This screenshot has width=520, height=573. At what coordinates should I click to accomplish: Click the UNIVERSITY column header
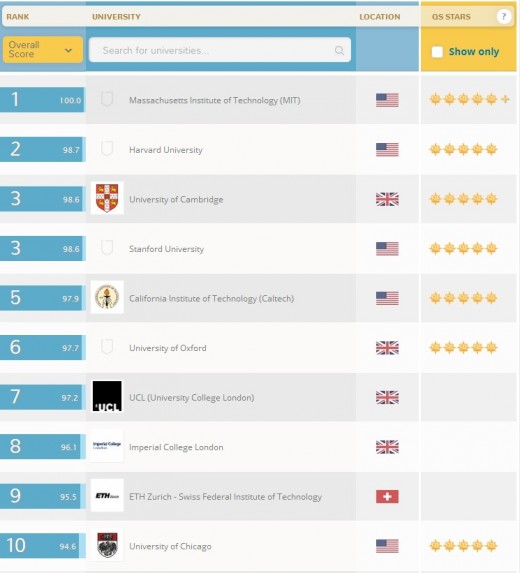tap(116, 17)
